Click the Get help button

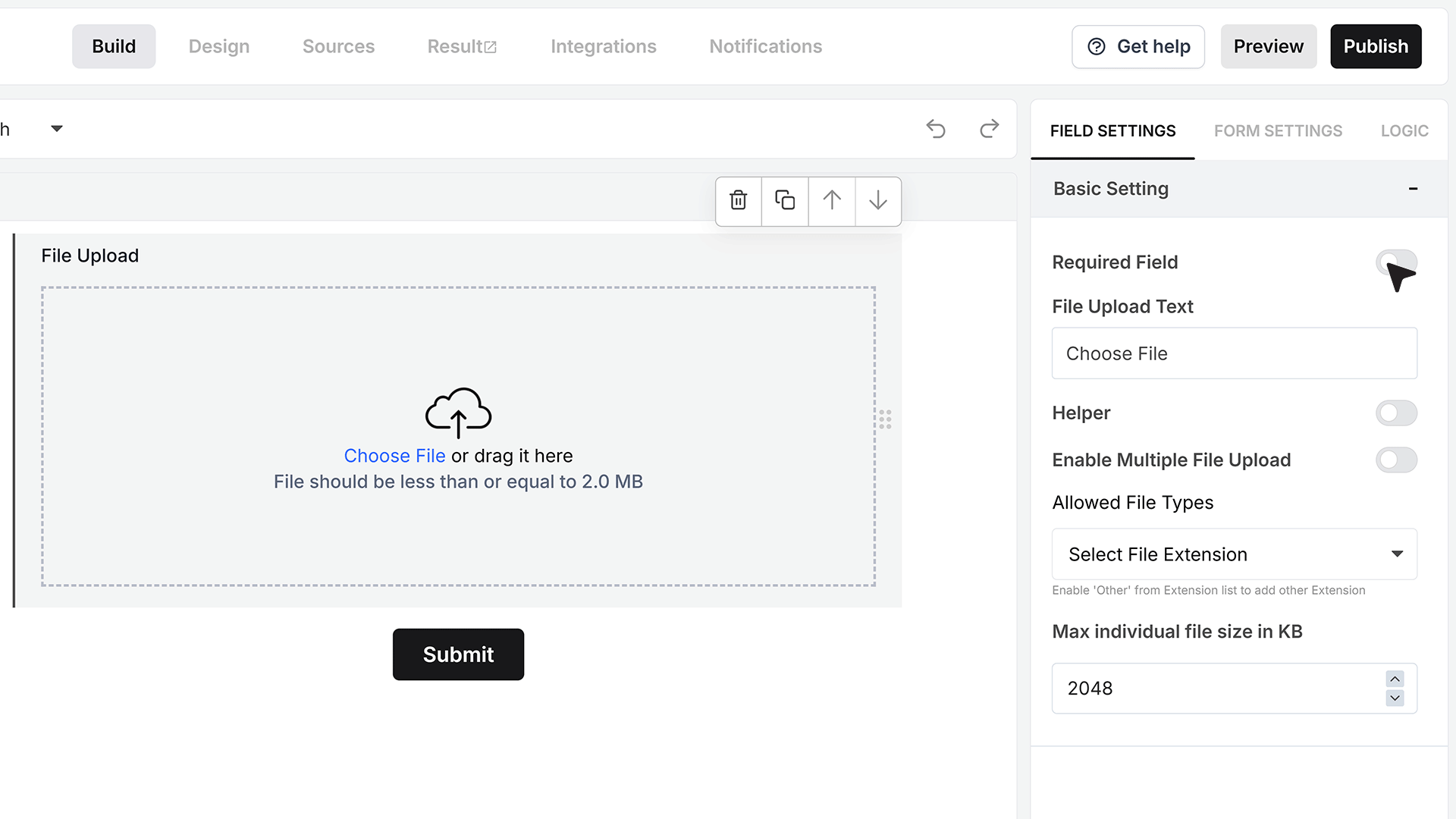[x=1138, y=46]
